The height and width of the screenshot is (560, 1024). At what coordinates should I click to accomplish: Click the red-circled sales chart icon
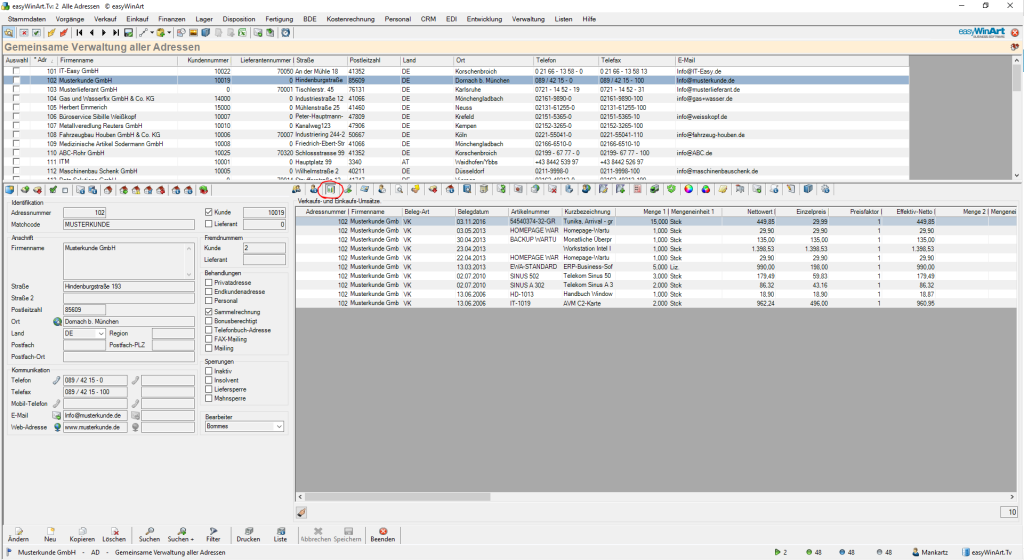(329, 188)
